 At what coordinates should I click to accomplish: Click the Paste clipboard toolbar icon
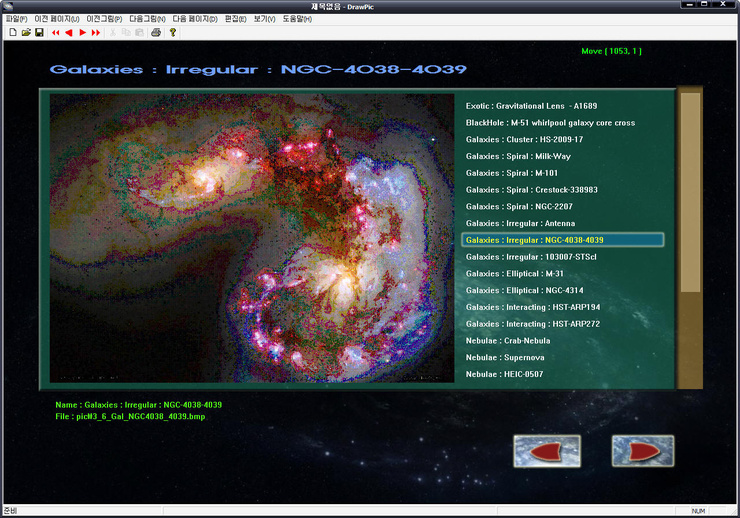click(x=139, y=33)
